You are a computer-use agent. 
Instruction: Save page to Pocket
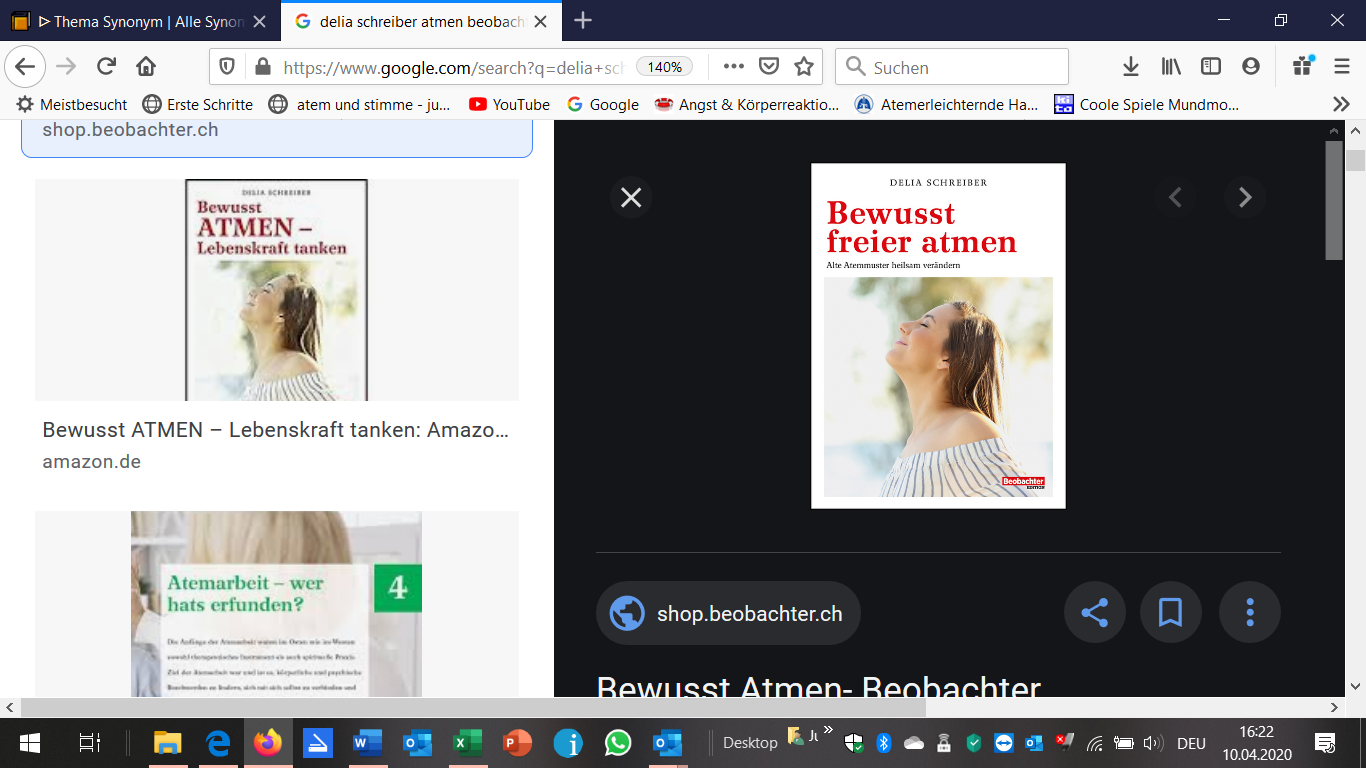tap(768, 67)
